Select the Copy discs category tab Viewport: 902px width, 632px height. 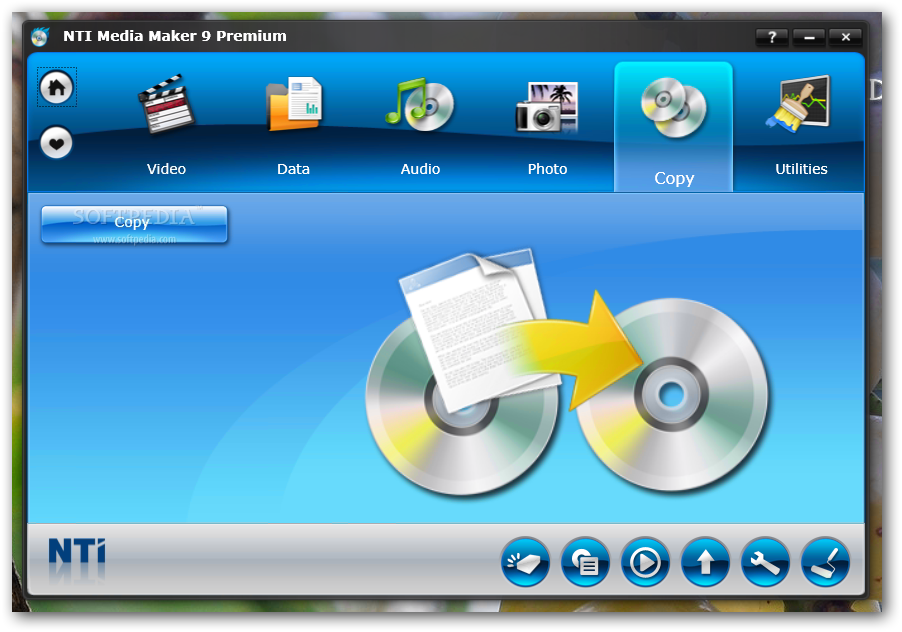tap(674, 127)
